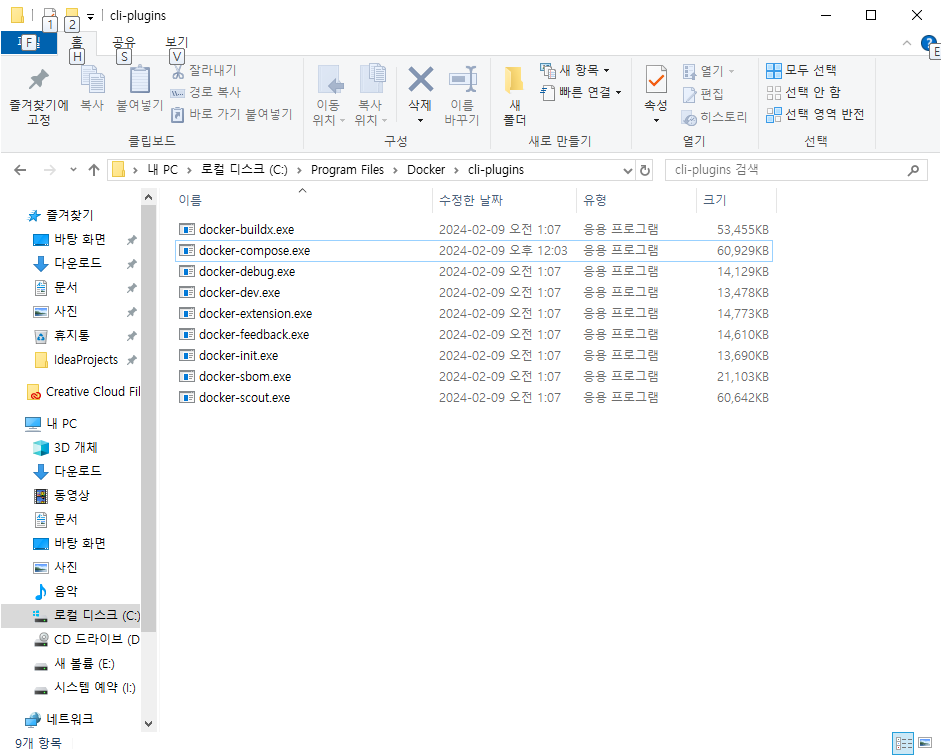
Task: Click 편집 in the ribbon
Action: 703,94
